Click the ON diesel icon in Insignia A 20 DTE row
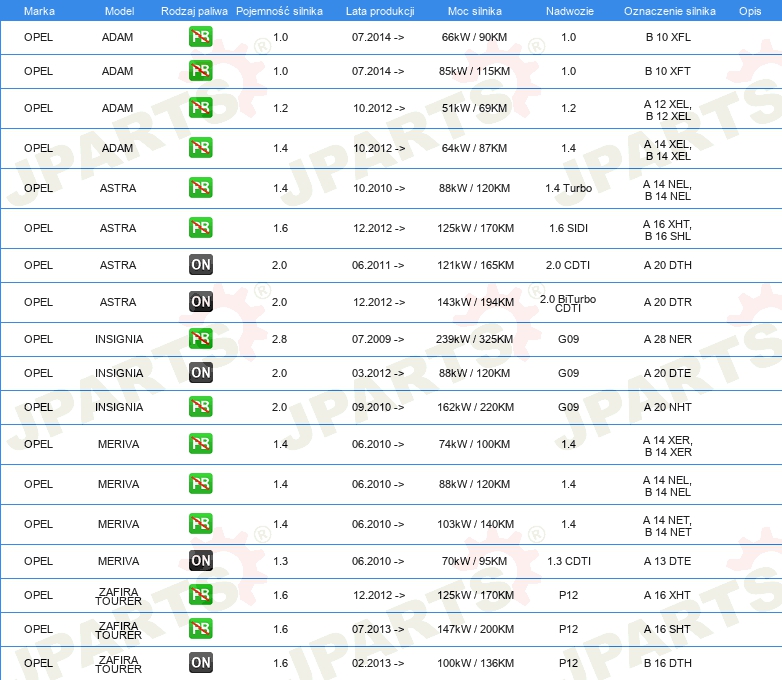This screenshot has height=680, width=782. pyautogui.click(x=201, y=373)
